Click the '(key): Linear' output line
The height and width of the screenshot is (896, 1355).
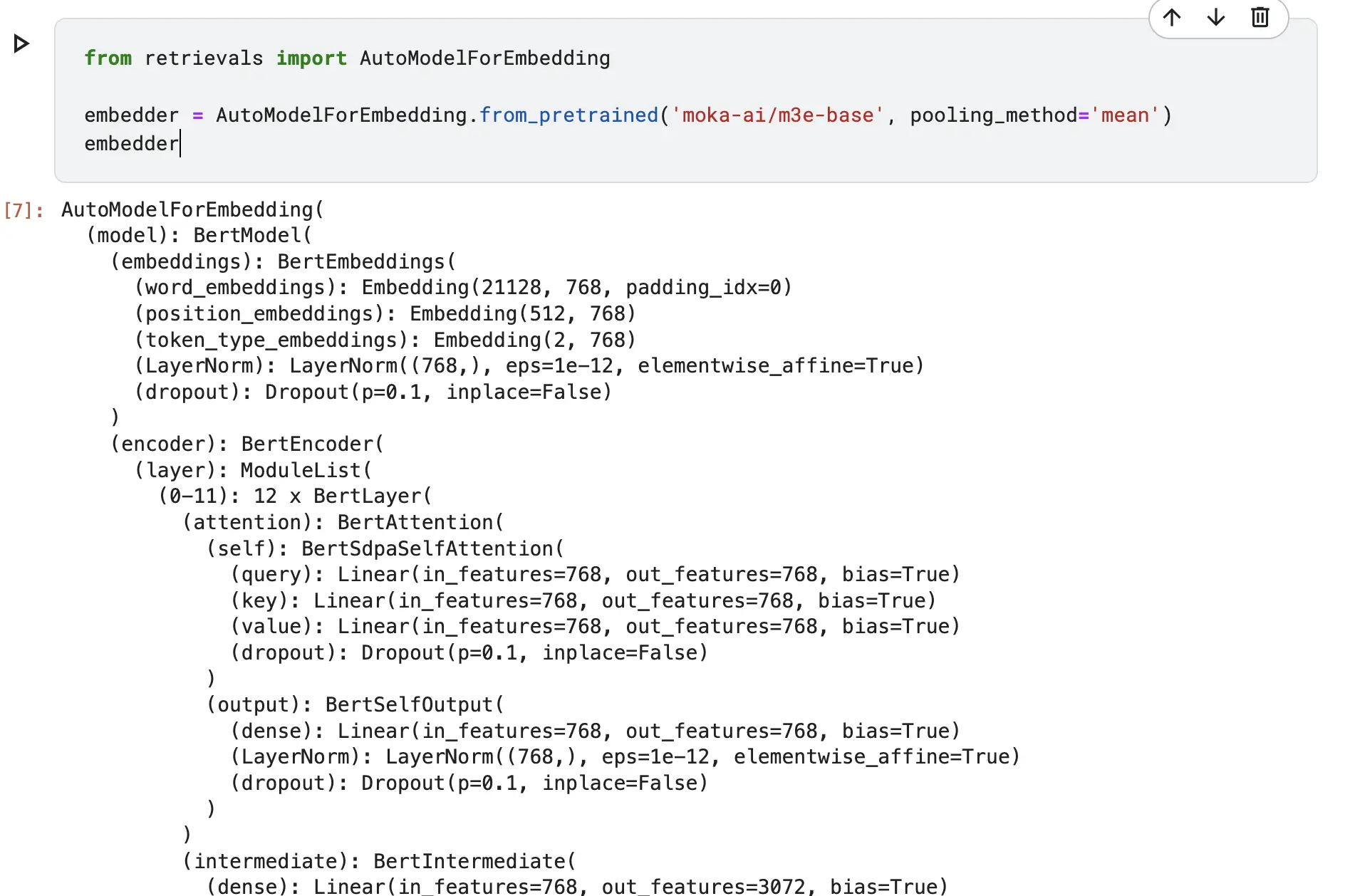(x=583, y=601)
